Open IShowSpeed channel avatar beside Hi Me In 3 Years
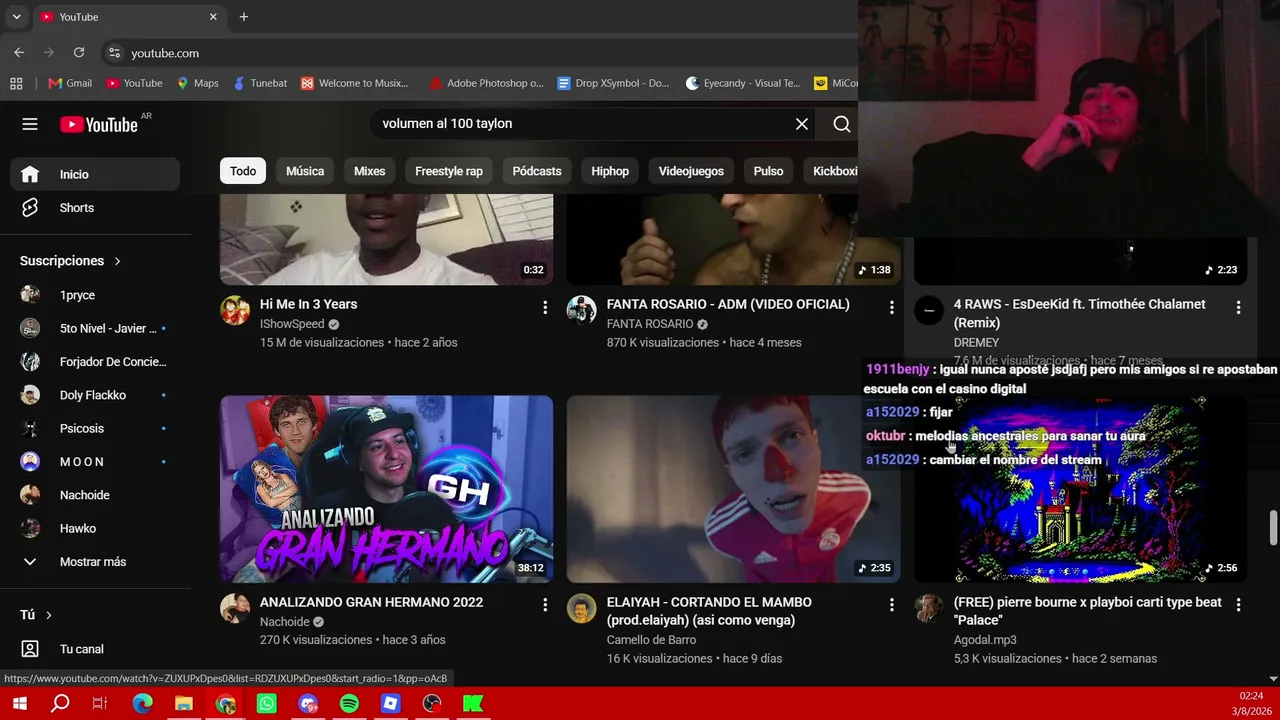 [x=235, y=310]
